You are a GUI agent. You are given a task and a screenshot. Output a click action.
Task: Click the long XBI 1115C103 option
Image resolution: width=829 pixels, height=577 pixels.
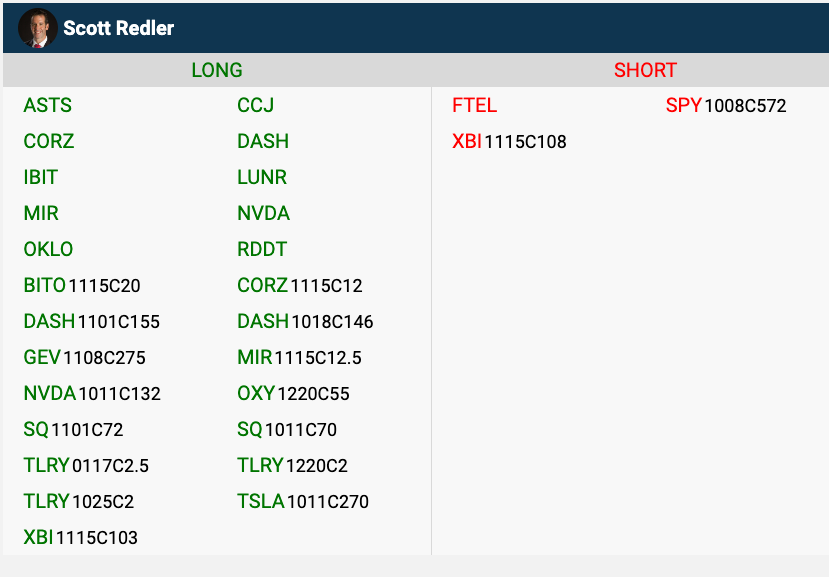coord(80,538)
